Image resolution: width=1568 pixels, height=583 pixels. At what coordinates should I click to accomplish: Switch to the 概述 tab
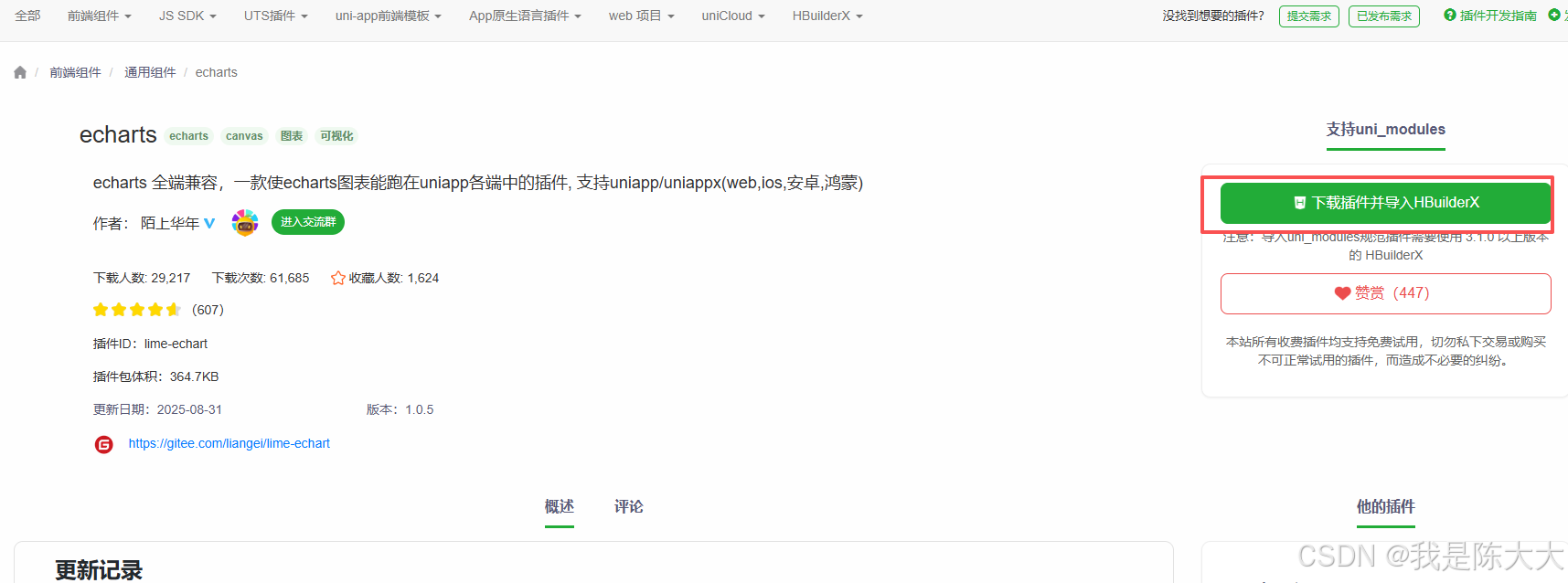coord(560,506)
